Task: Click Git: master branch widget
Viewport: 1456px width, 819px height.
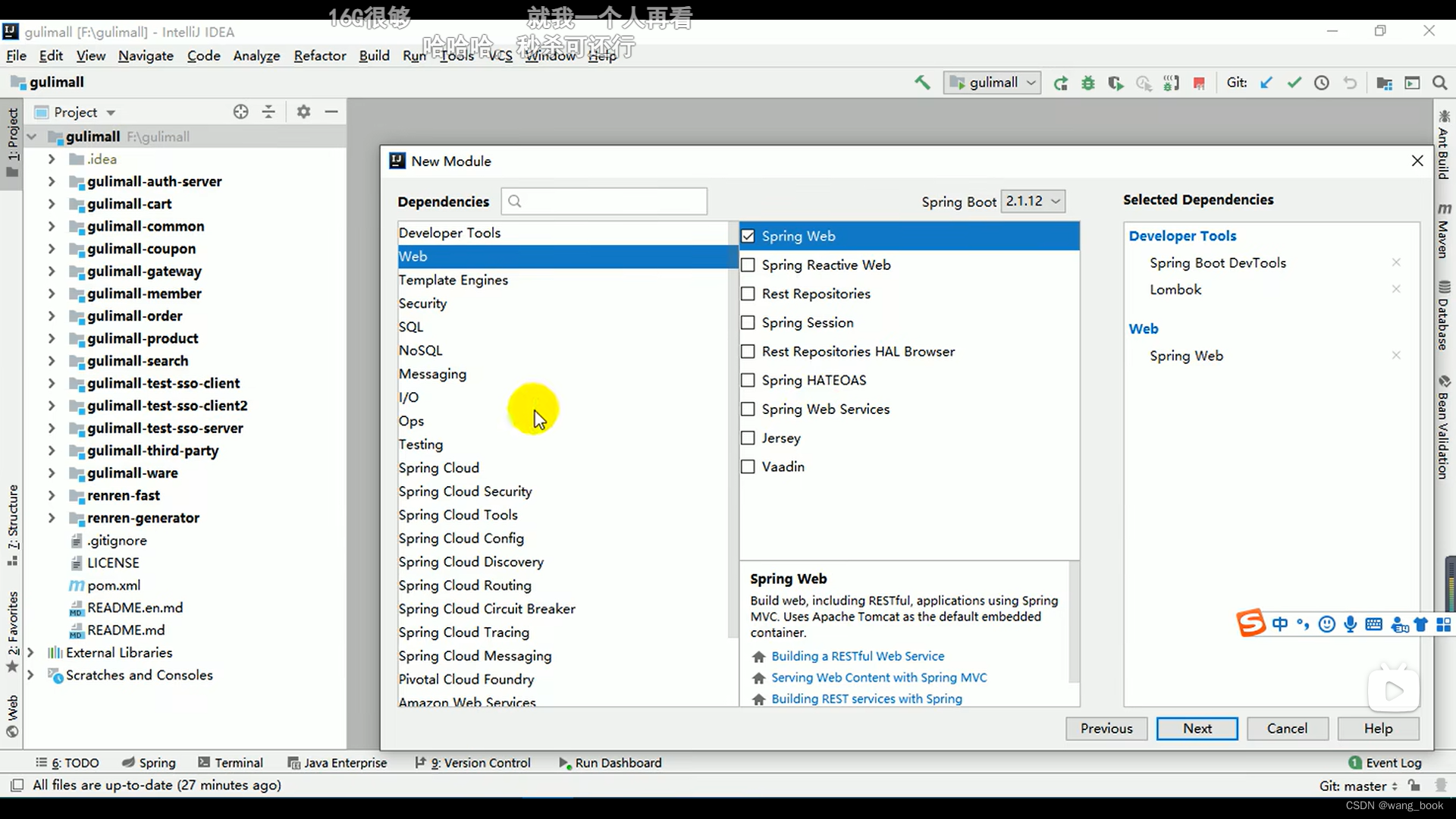Action: point(1357,786)
